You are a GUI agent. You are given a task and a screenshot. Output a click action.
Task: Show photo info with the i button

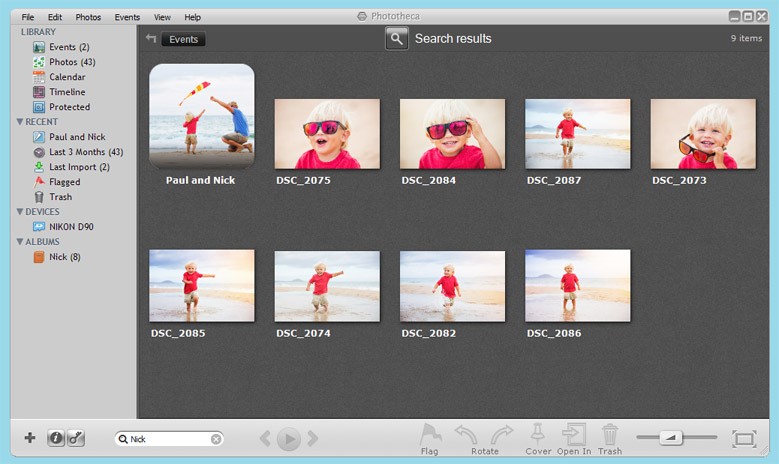(56, 438)
